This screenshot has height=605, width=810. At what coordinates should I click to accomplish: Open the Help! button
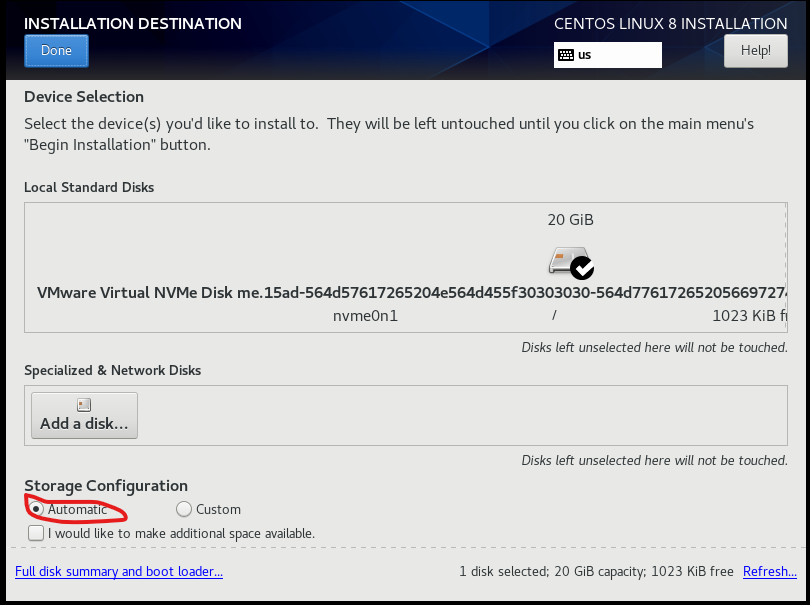coord(756,51)
